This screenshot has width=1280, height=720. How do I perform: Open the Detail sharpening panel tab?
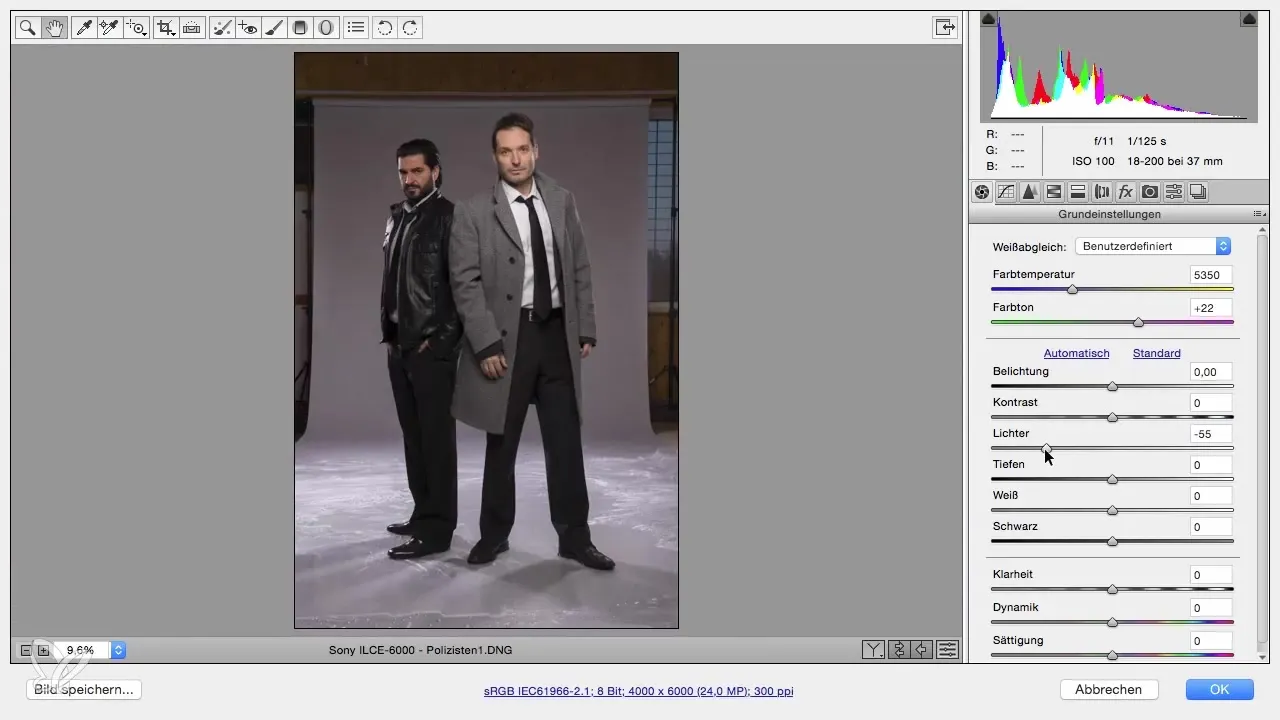point(1030,192)
